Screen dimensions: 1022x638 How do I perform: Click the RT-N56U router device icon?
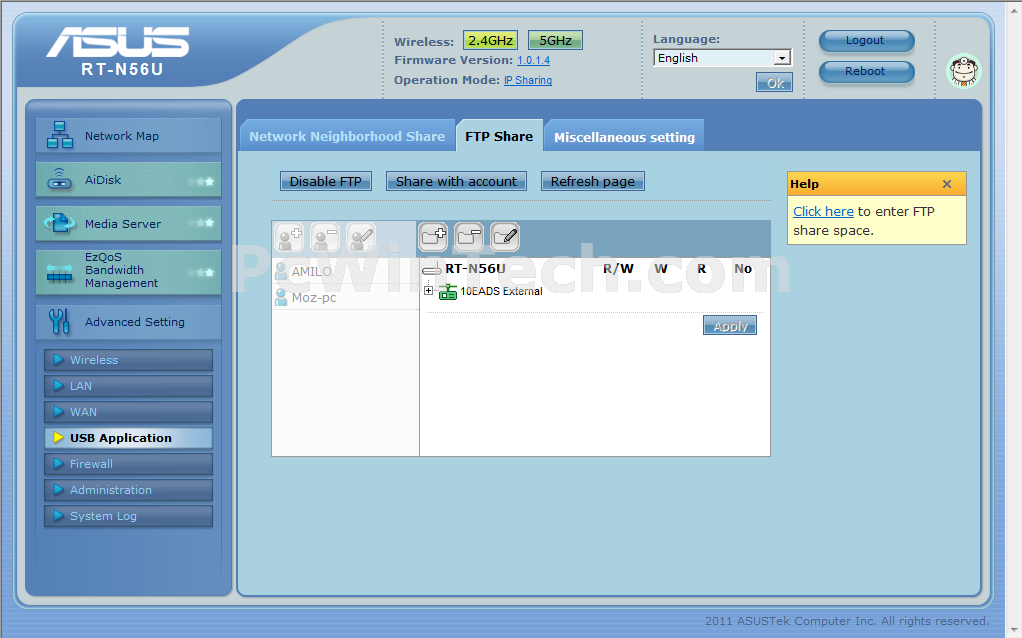tap(431, 269)
